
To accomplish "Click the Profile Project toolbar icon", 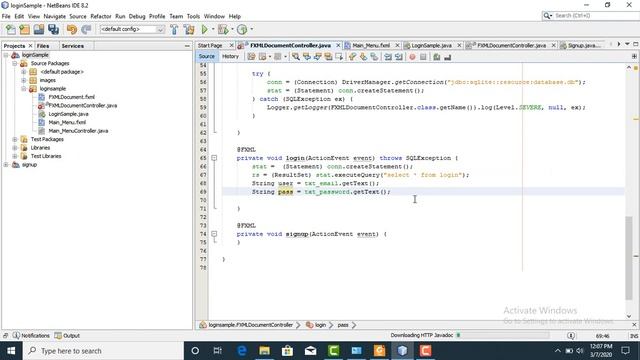I will 242,29.
